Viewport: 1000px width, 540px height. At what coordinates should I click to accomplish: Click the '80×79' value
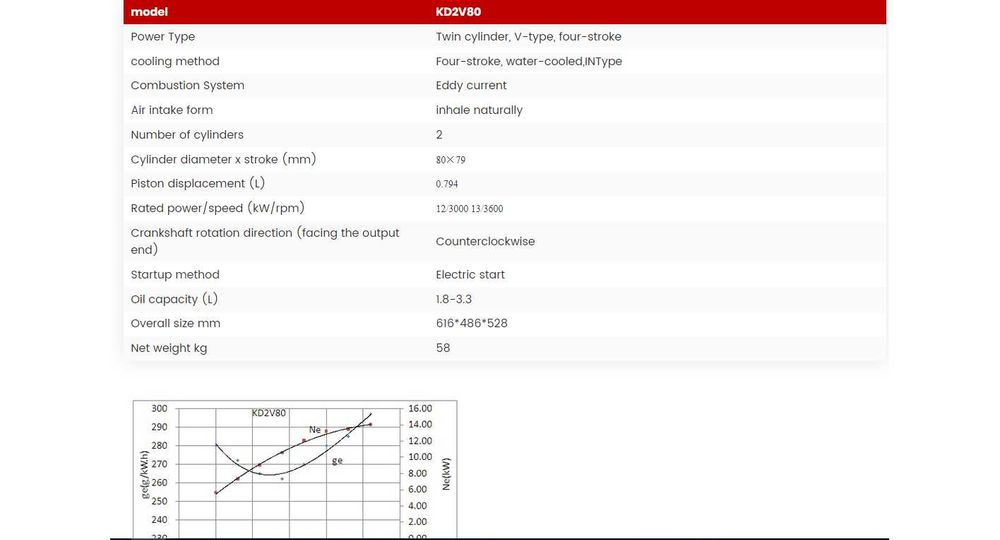coord(450,159)
